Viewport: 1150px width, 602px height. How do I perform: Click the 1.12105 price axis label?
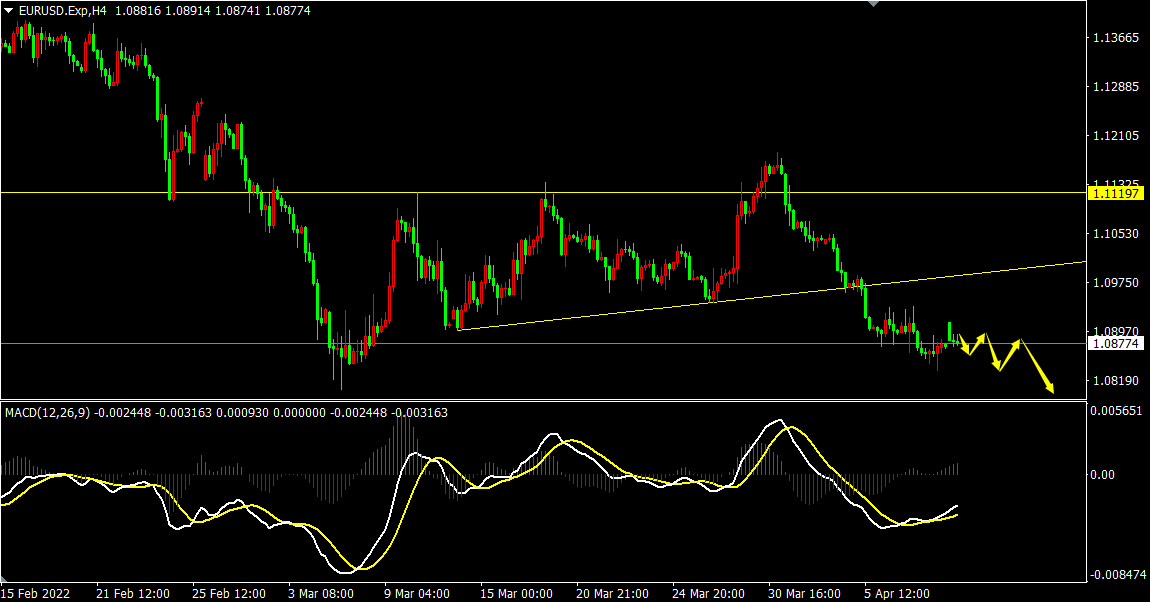(1116, 136)
